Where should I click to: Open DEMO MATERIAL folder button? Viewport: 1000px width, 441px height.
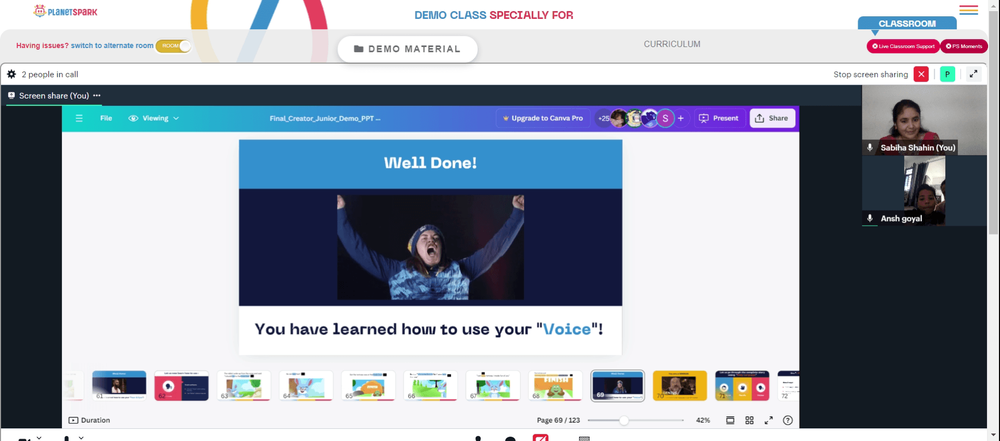coord(407,49)
